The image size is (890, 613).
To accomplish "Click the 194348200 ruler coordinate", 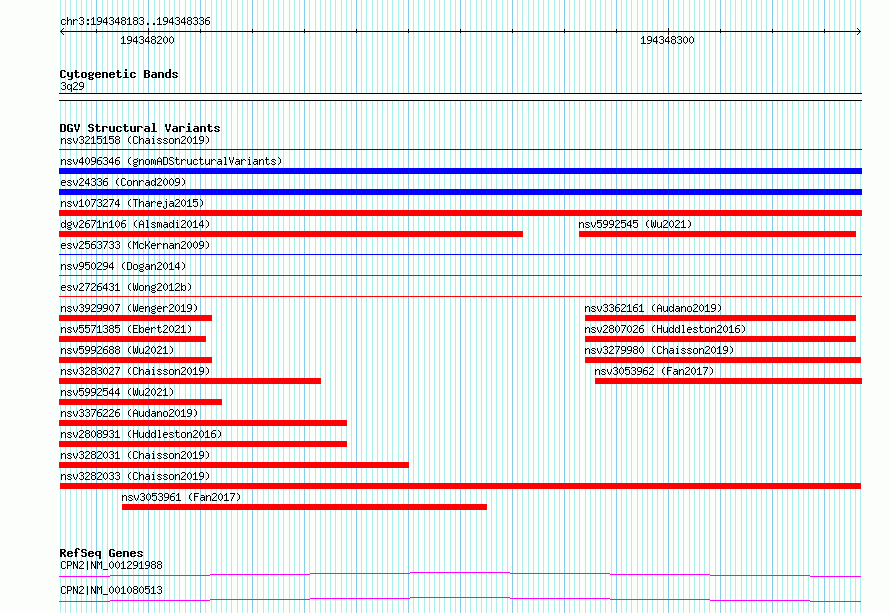I will coord(147,40).
